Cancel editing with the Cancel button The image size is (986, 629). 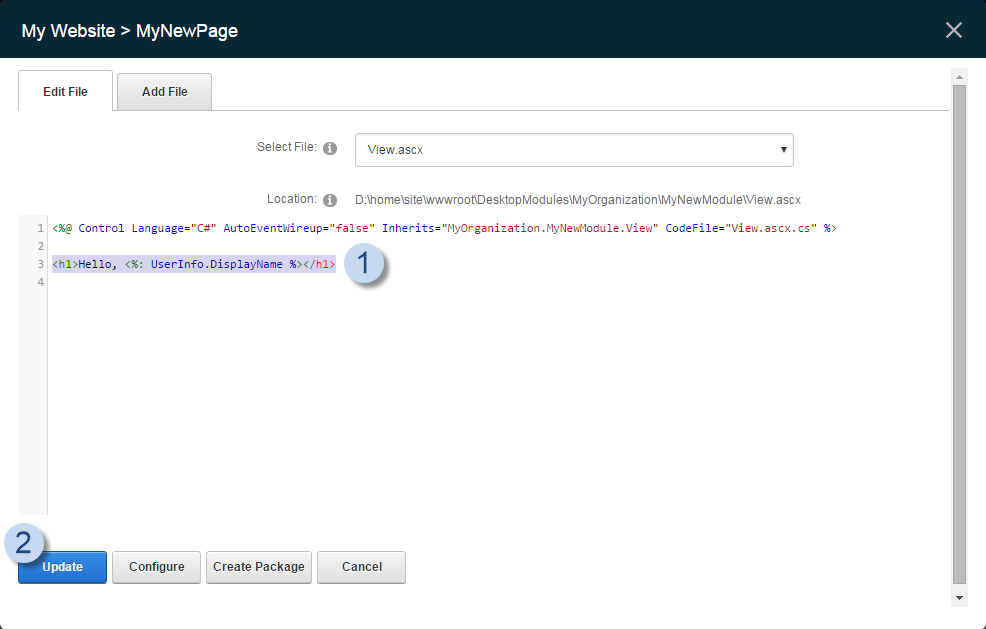tap(361, 567)
